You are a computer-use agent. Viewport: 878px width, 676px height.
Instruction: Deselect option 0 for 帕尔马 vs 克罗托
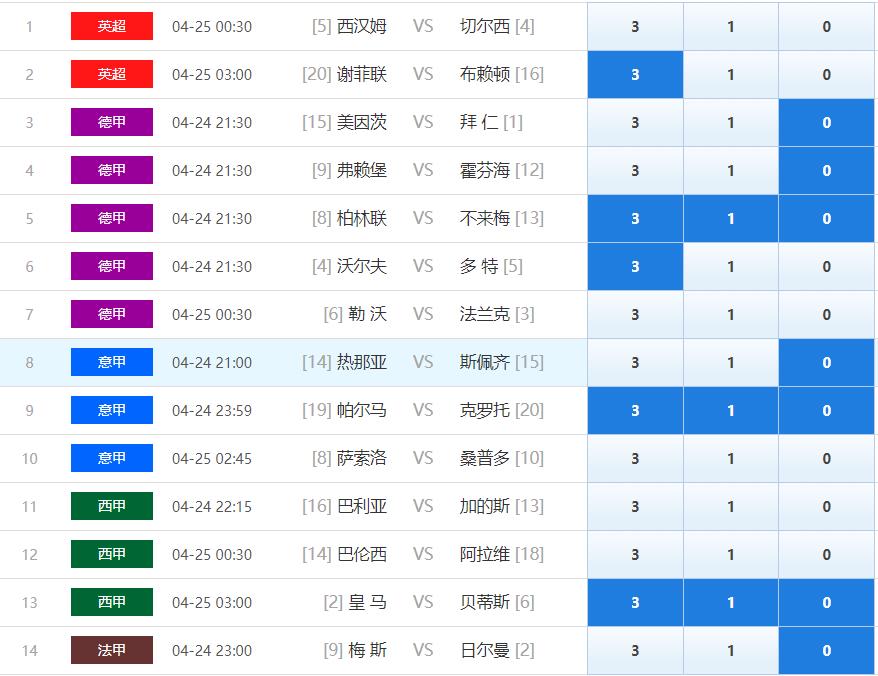826,411
